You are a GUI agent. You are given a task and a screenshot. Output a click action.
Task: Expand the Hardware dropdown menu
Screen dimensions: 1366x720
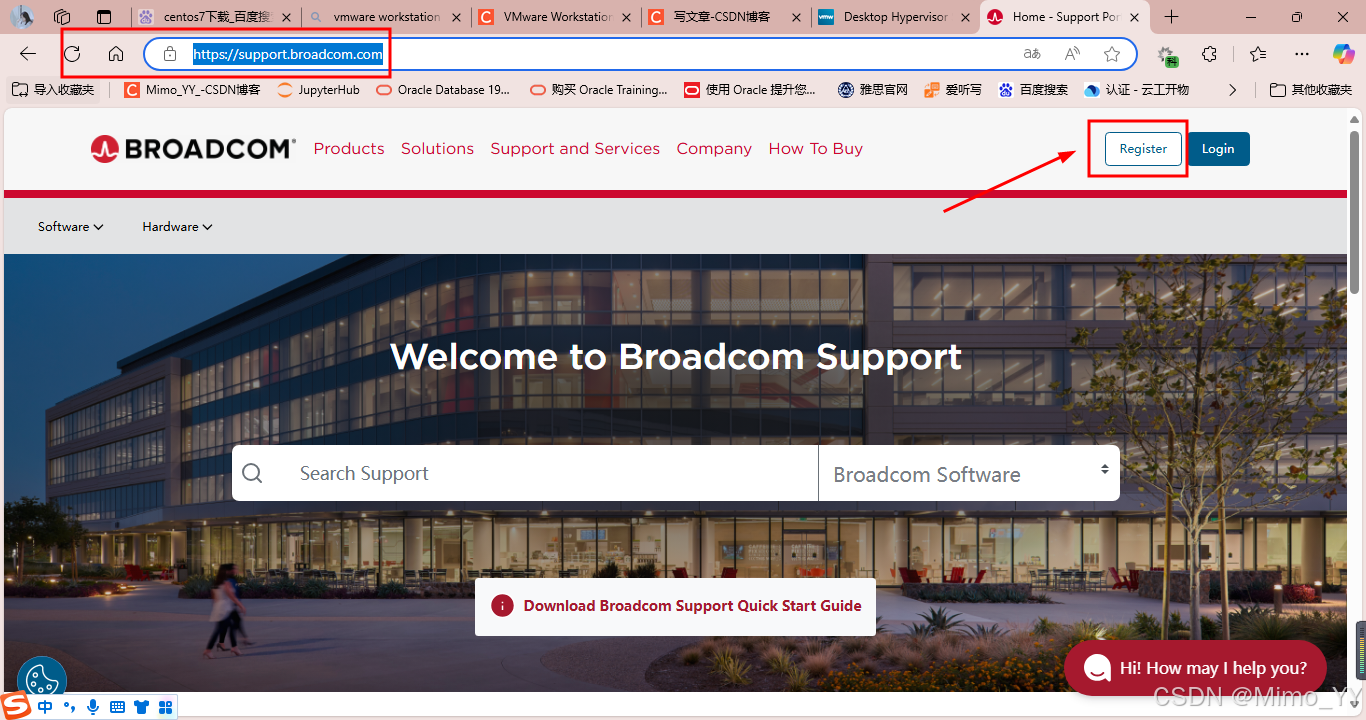[177, 227]
